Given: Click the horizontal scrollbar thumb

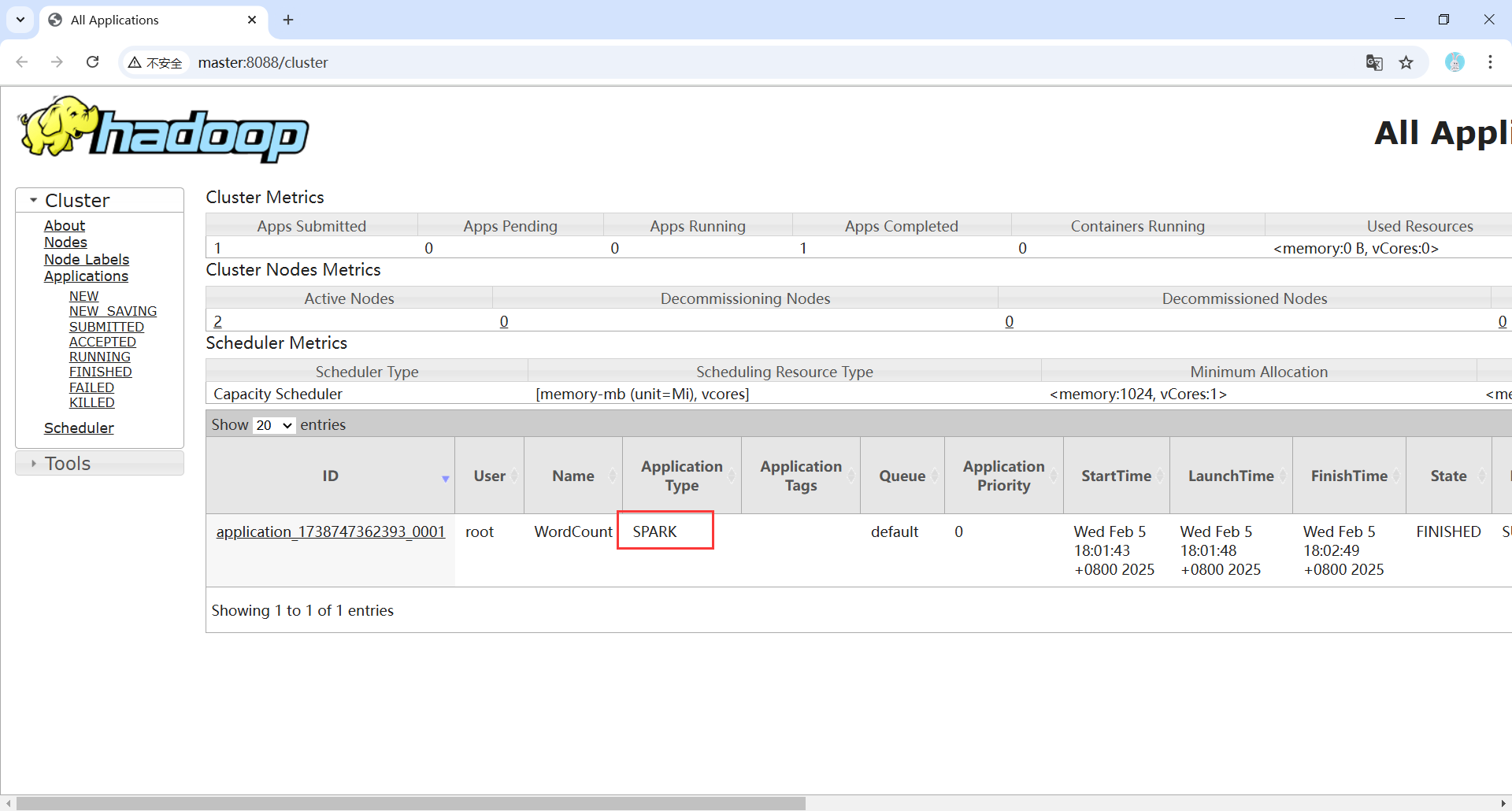Looking at the screenshot, I should click(411, 803).
